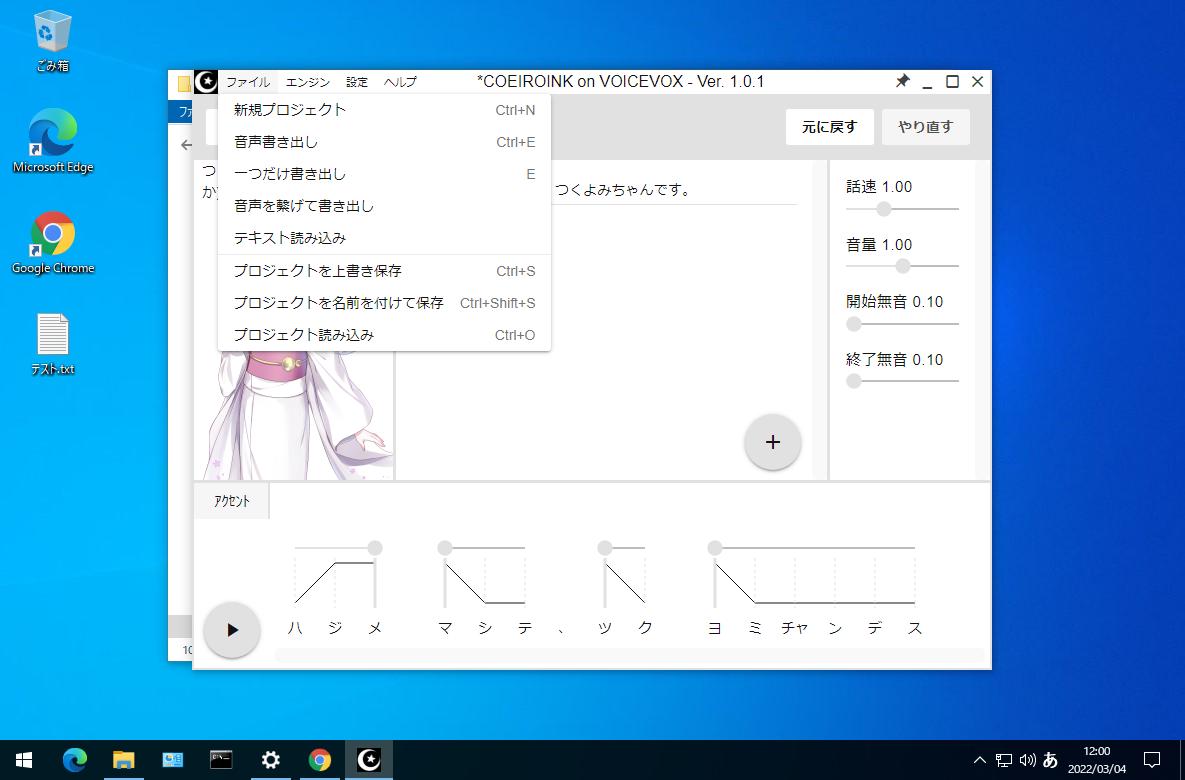
Task: Click the mora ヨ in accent panel
Action: (715, 628)
